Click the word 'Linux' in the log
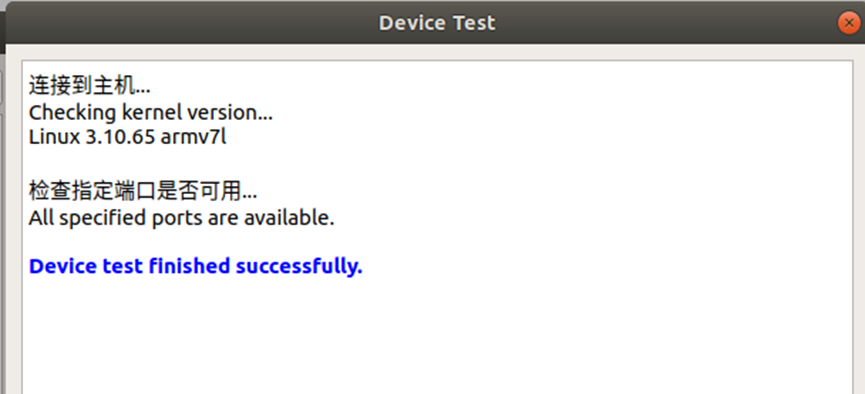This screenshot has width=865, height=394. pos(55,137)
